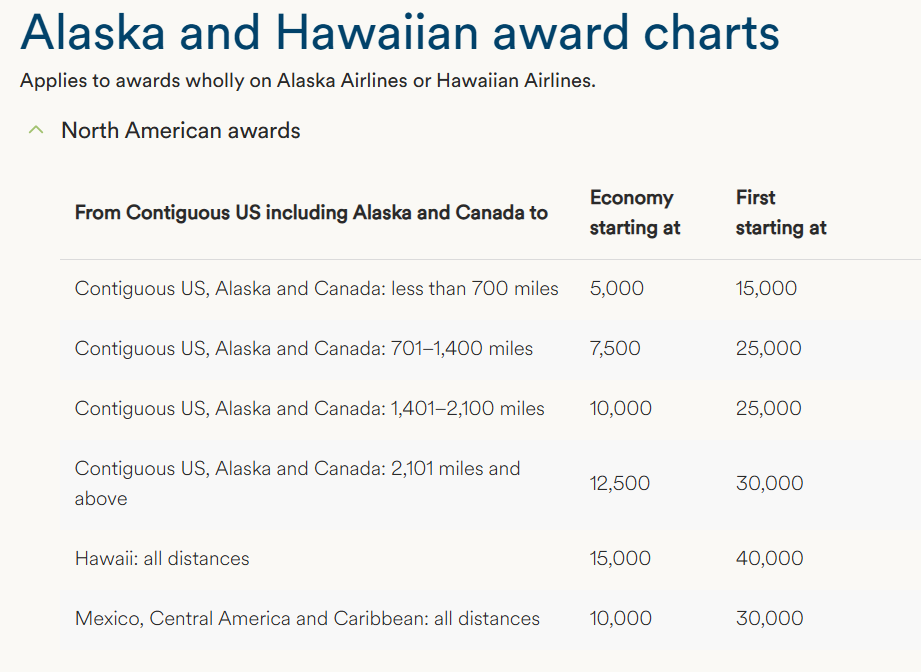This screenshot has width=921, height=672.
Task: Select the '1,401–2,100 miles' row label
Action: (309, 408)
